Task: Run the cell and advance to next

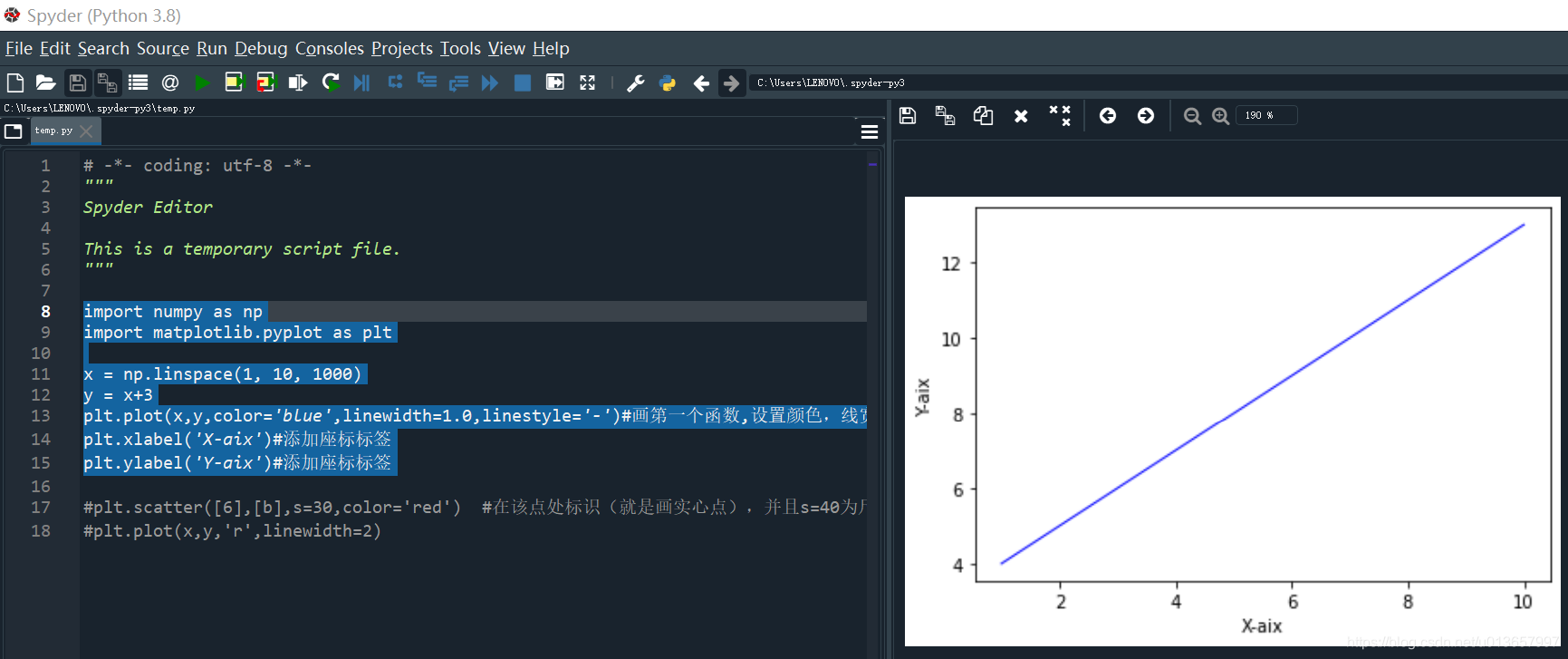Action: pyautogui.click(x=265, y=82)
